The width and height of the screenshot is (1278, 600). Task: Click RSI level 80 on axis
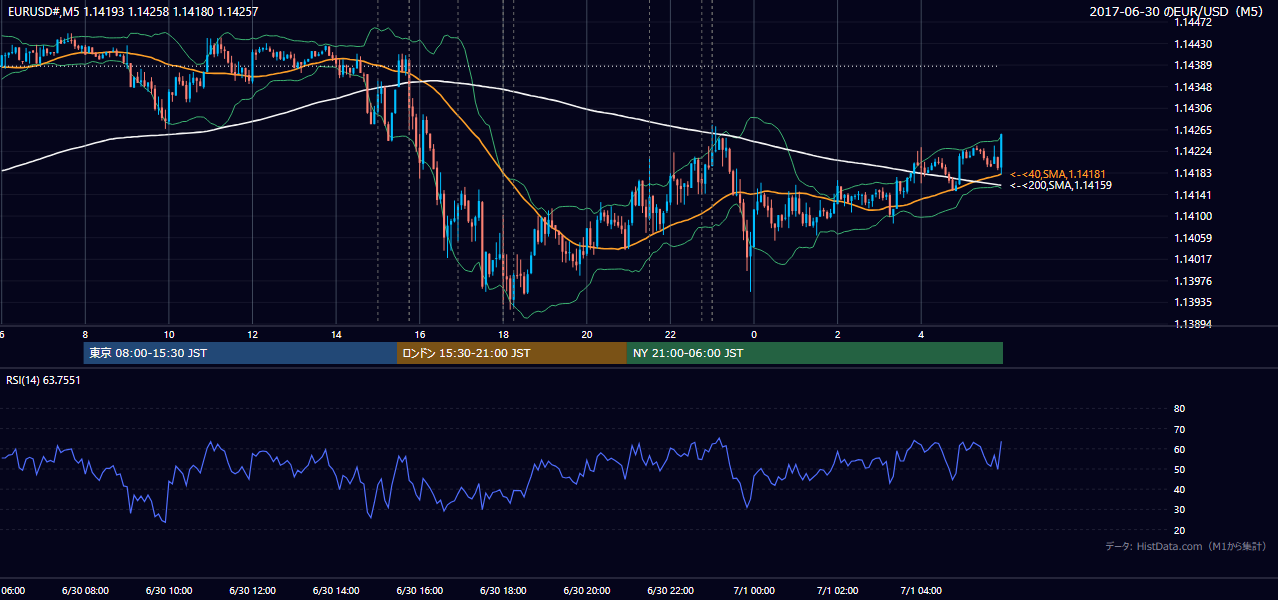click(1179, 409)
